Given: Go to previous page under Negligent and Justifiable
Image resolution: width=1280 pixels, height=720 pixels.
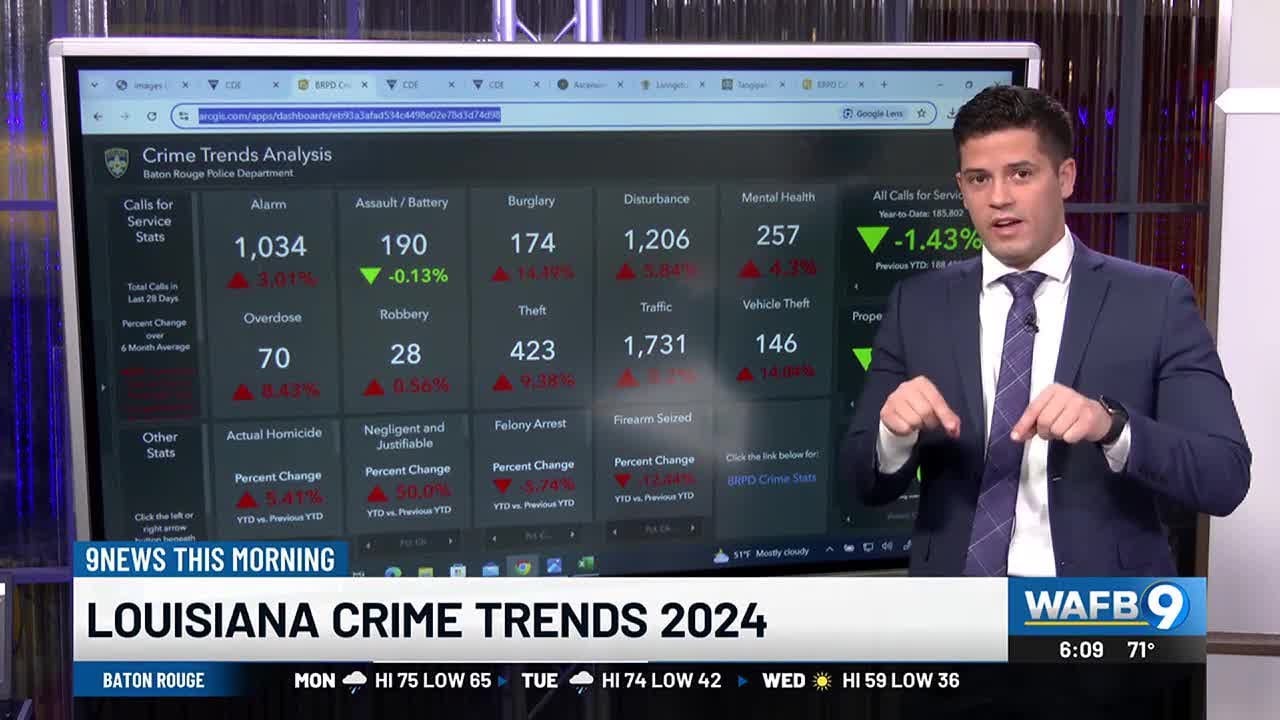Looking at the screenshot, I should coord(367,544).
